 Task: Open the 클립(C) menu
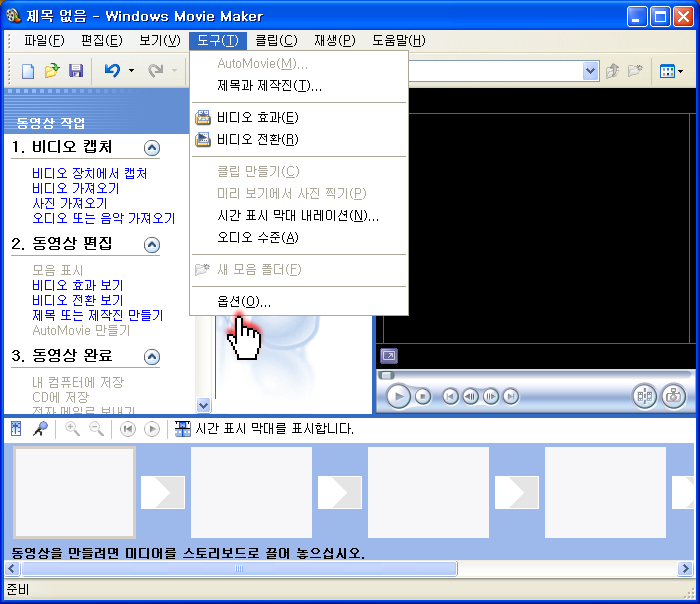276,41
